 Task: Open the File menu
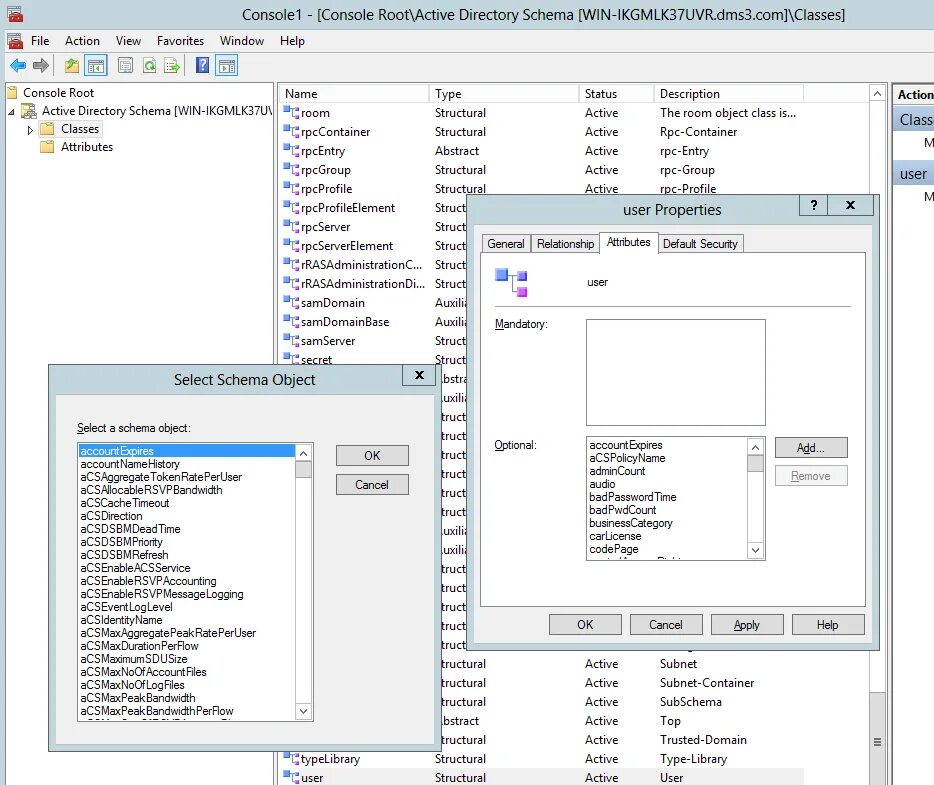coord(40,41)
